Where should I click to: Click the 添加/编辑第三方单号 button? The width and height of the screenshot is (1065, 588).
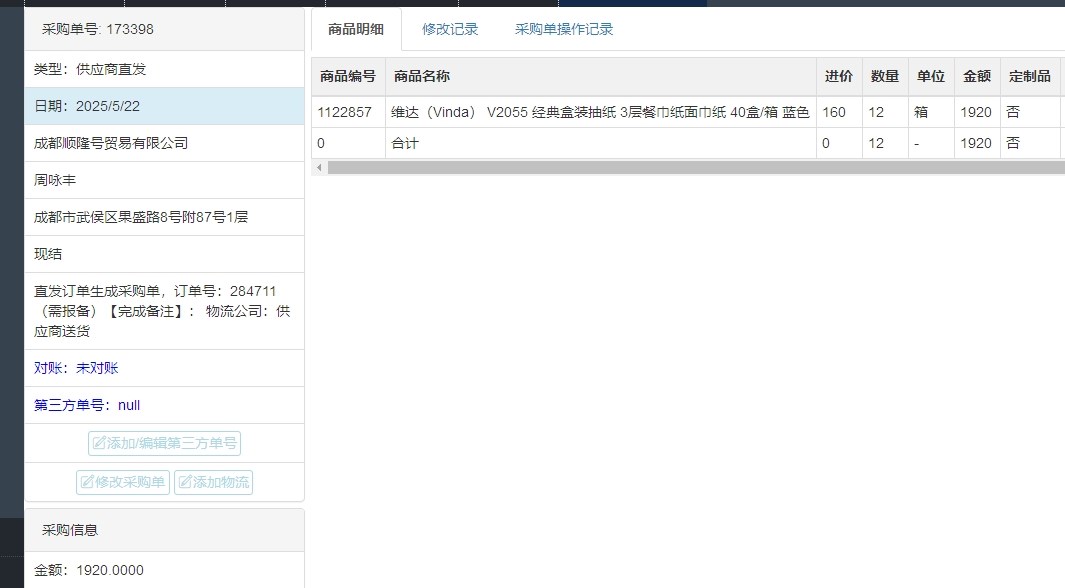164,443
